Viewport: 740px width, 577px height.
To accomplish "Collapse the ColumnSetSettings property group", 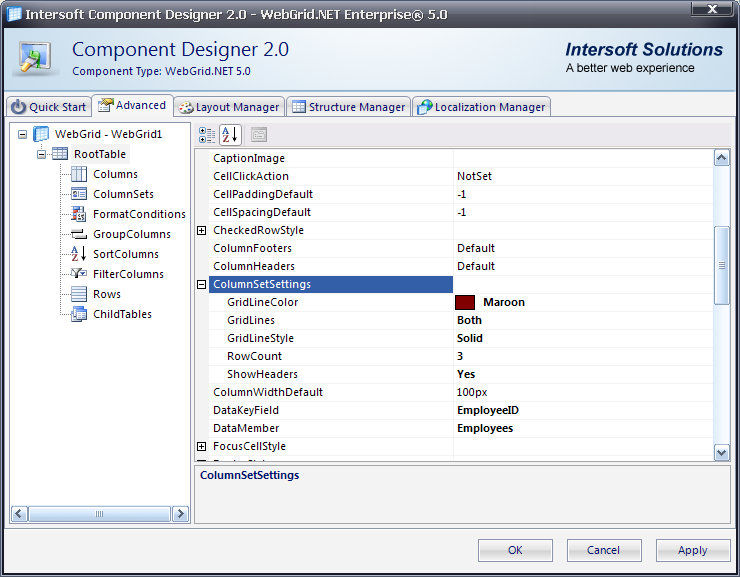I will (202, 284).
